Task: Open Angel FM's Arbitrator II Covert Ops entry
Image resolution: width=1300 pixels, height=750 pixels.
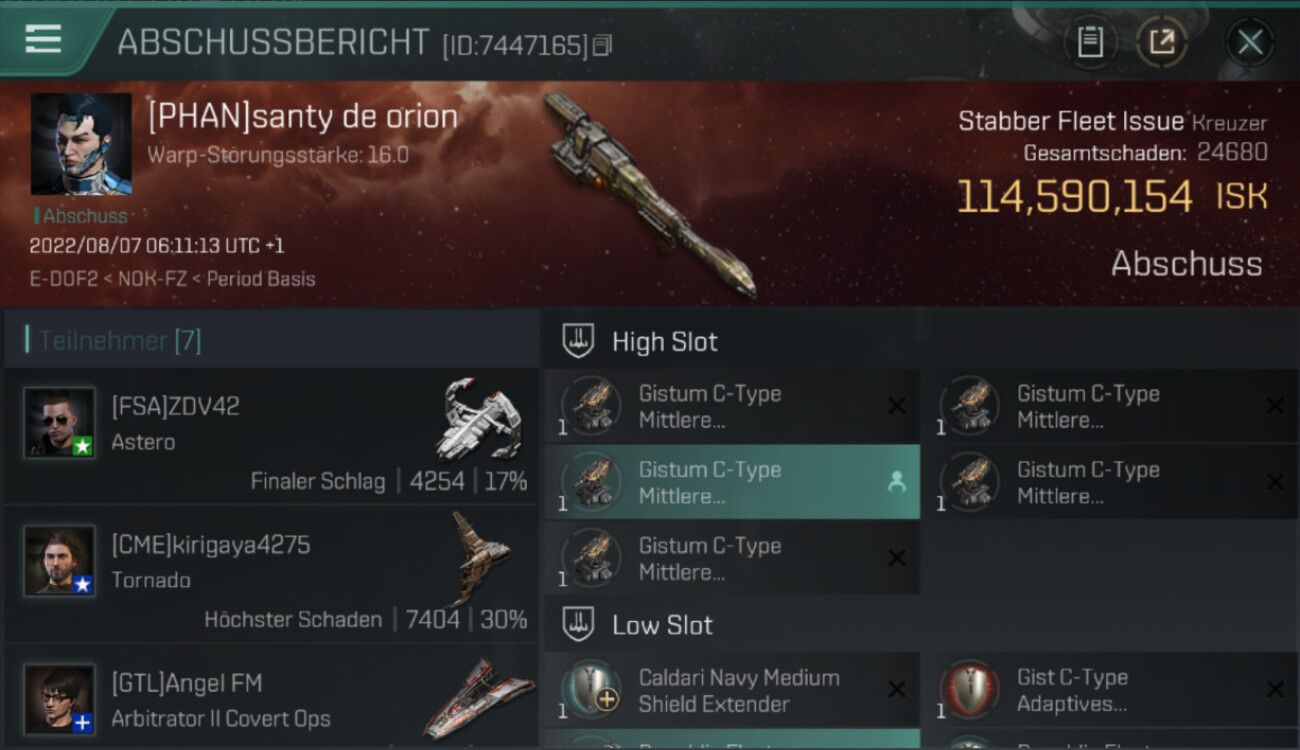Action: coord(272,698)
